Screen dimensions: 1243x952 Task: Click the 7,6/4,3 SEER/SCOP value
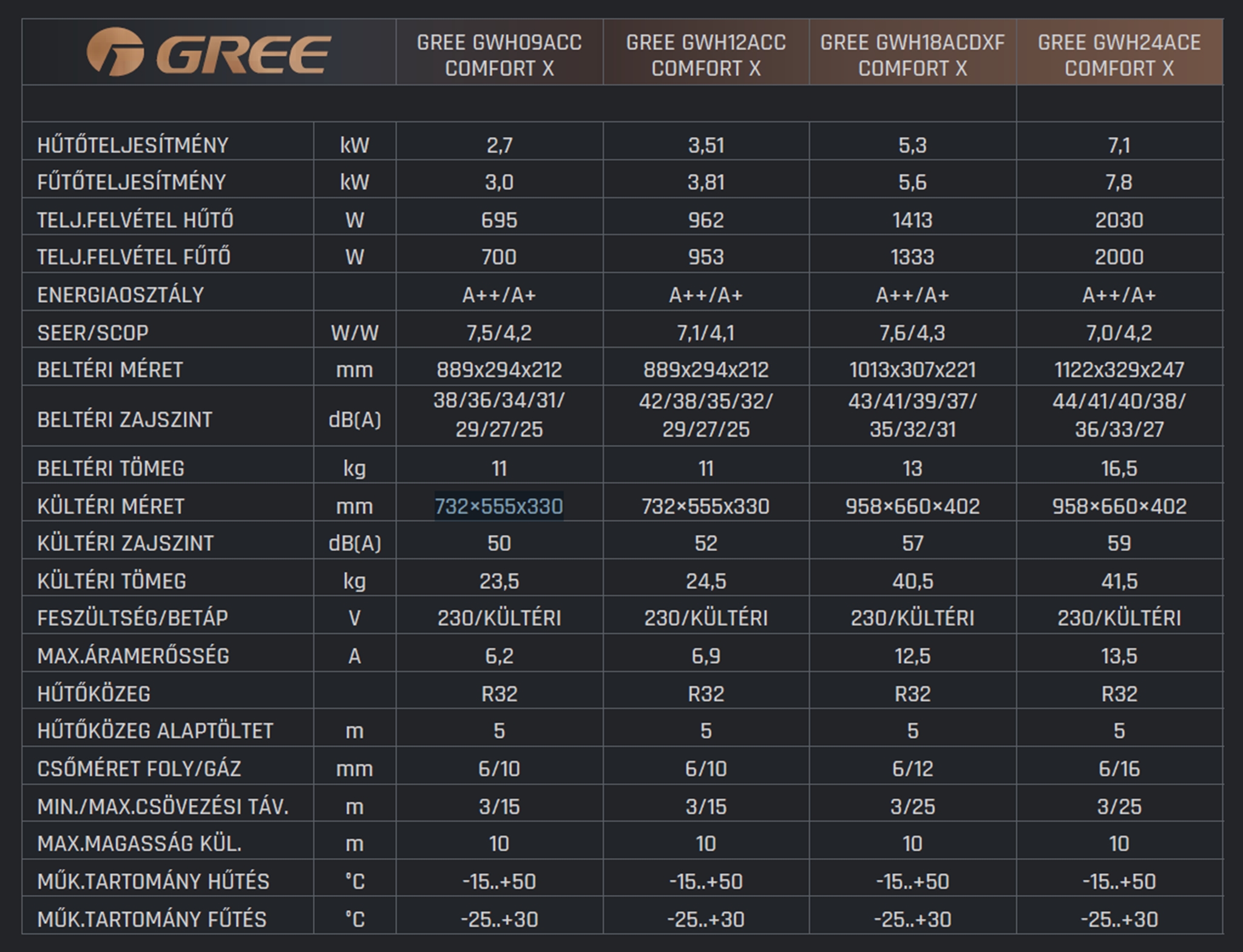913,333
